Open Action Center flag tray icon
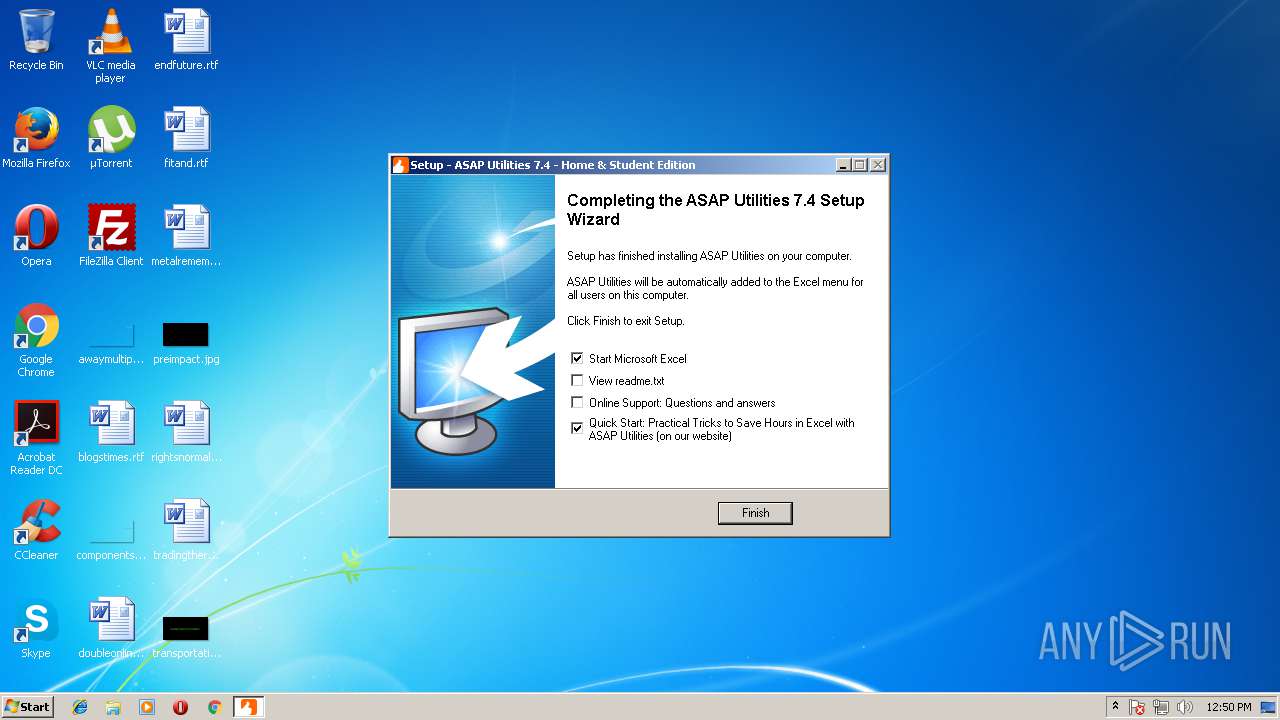 [x=1137, y=707]
